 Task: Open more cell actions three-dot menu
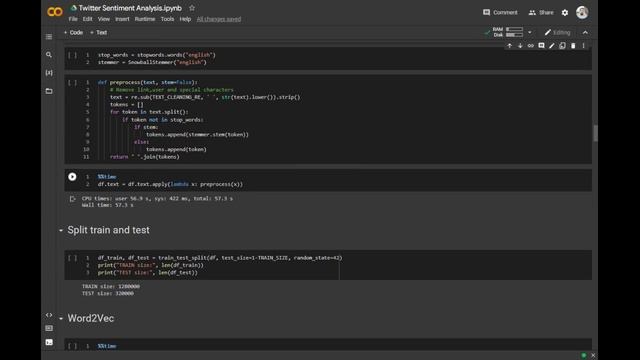[584, 46]
